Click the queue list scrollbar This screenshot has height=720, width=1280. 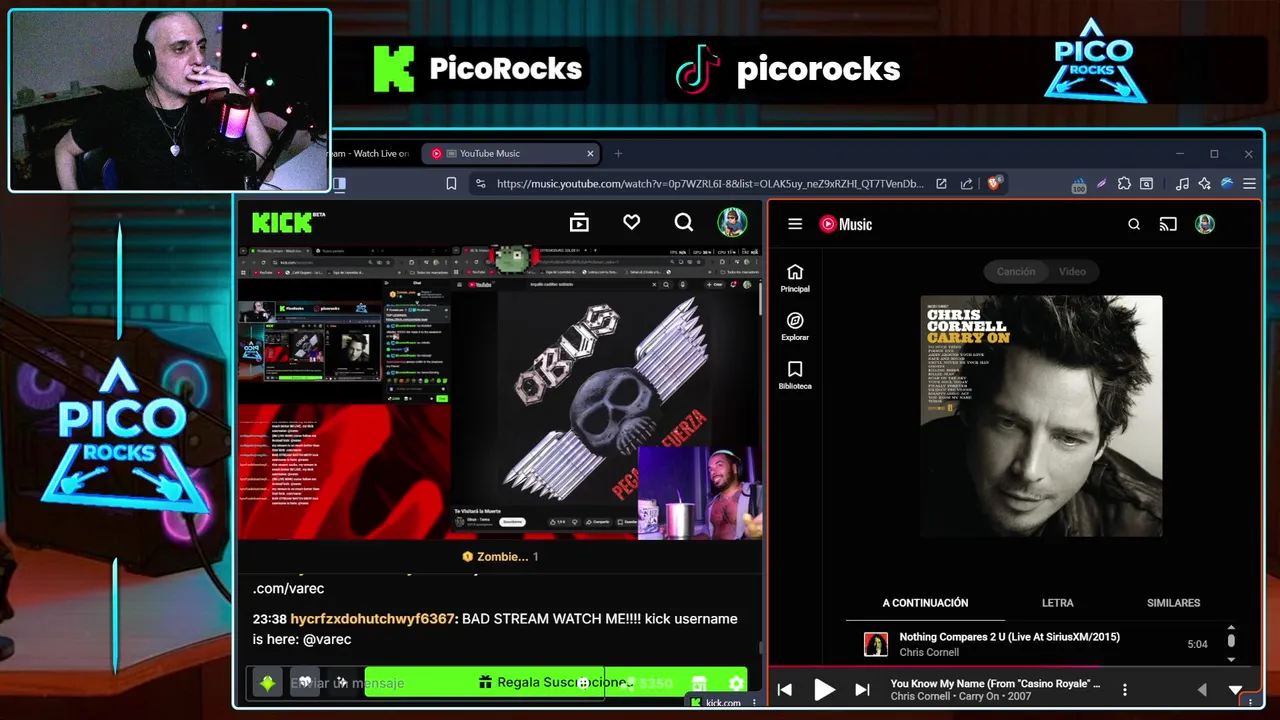pyautogui.click(x=1231, y=640)
